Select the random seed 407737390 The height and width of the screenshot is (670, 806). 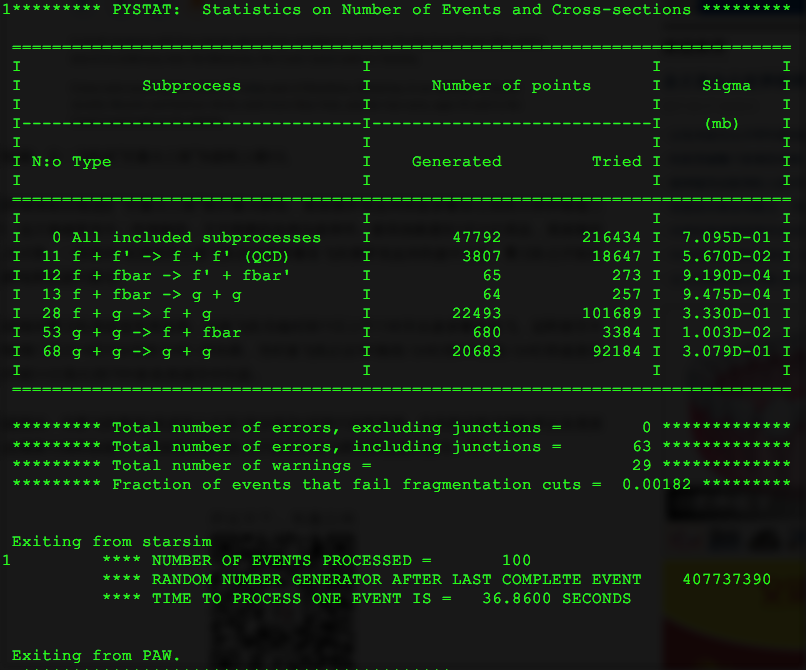[x=726, y=580]
